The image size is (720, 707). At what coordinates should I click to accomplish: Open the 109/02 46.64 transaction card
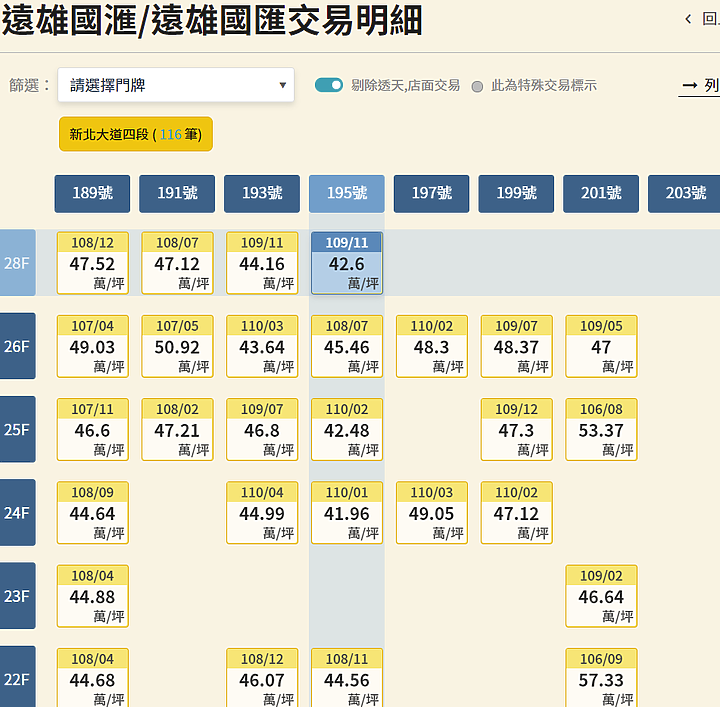click(602, 596)
